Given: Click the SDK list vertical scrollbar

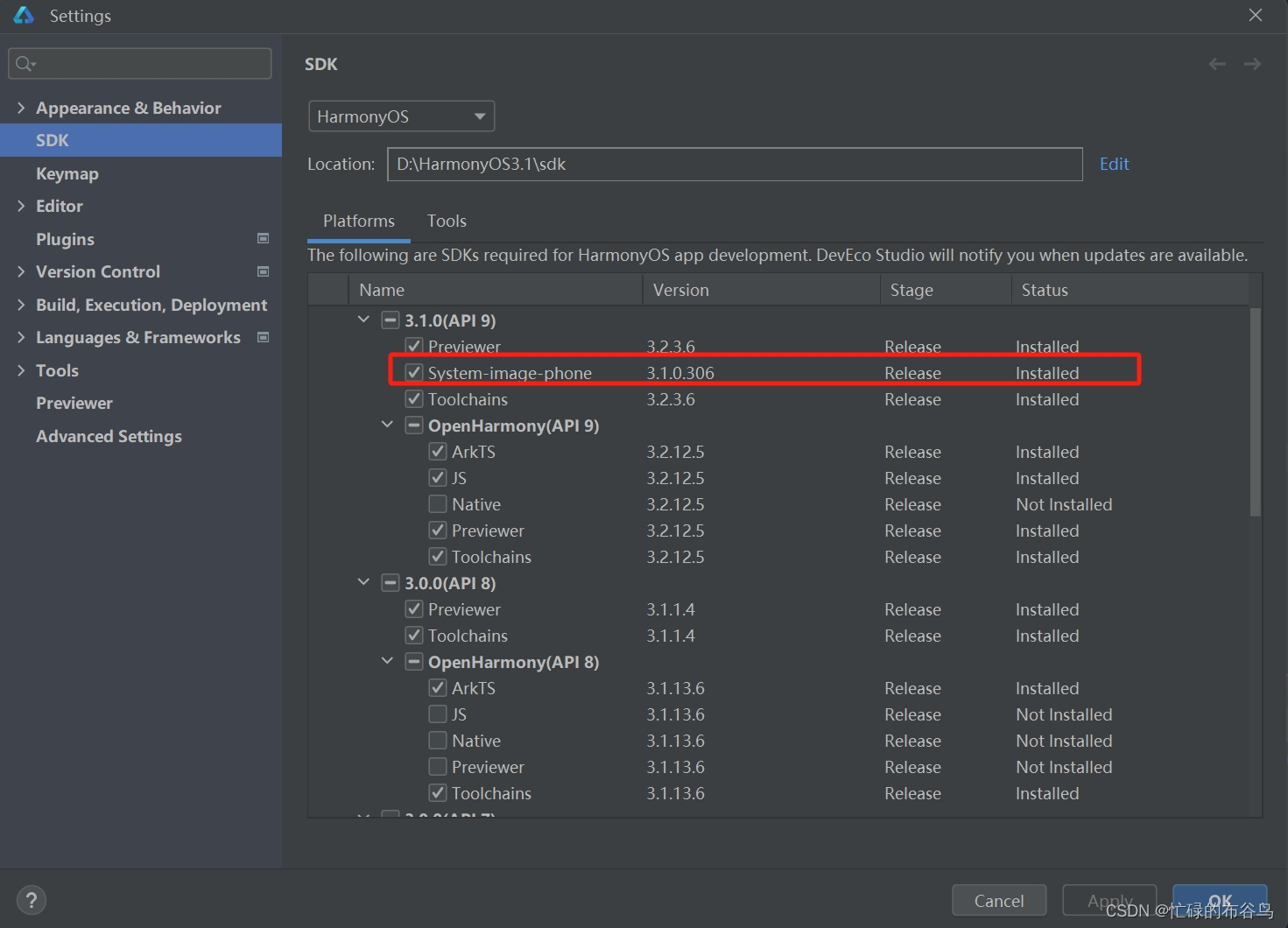Looking at the screenshot, I should tap(1256, 411).
